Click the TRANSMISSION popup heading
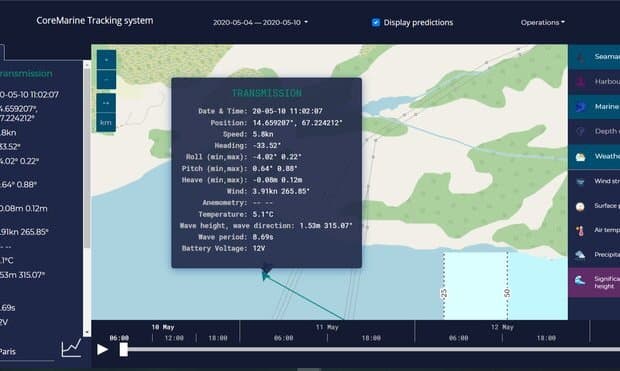This screenshot has height=371, width=620. point(267,93)
